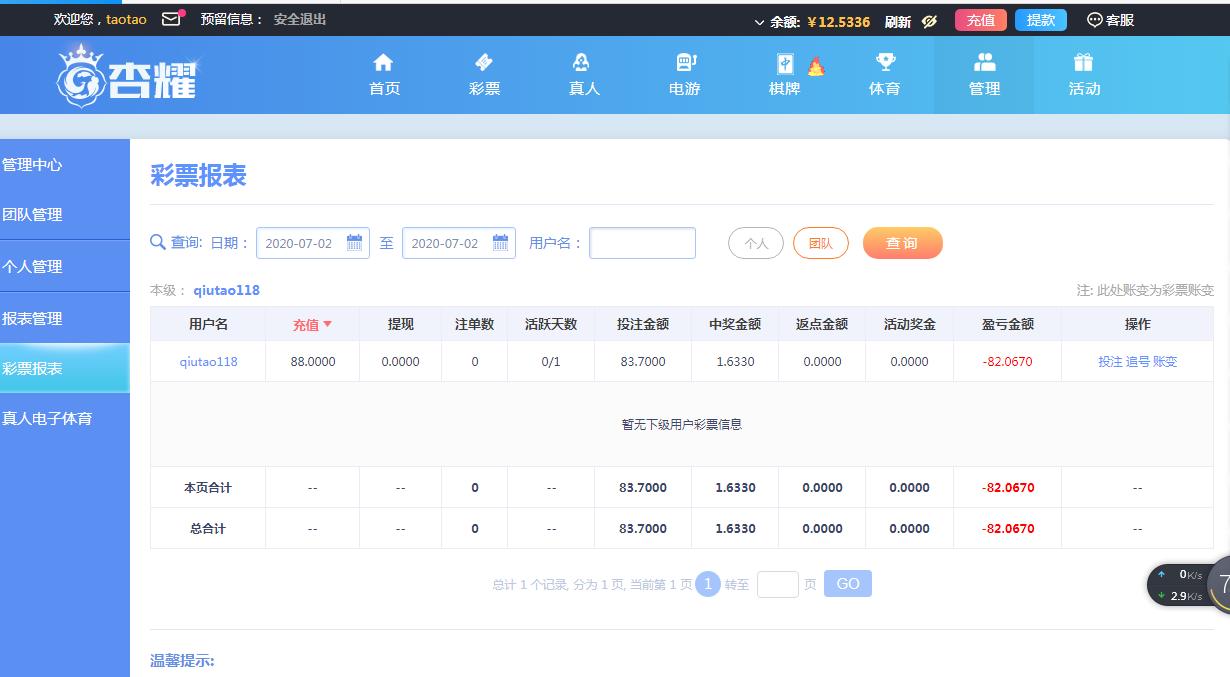The height and width of the screenshot is (677, 1230).
Task: Go to 真人 live casino
Action: click(584, 64)
